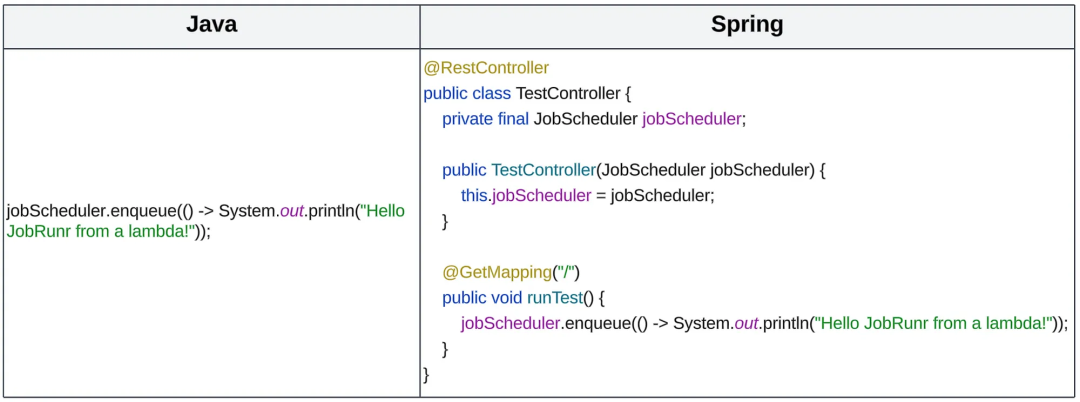1080x402 pixels.
Task: Click the this.jobScheduler assignment line
Action: pyautogui.click(x=588, y=195)
